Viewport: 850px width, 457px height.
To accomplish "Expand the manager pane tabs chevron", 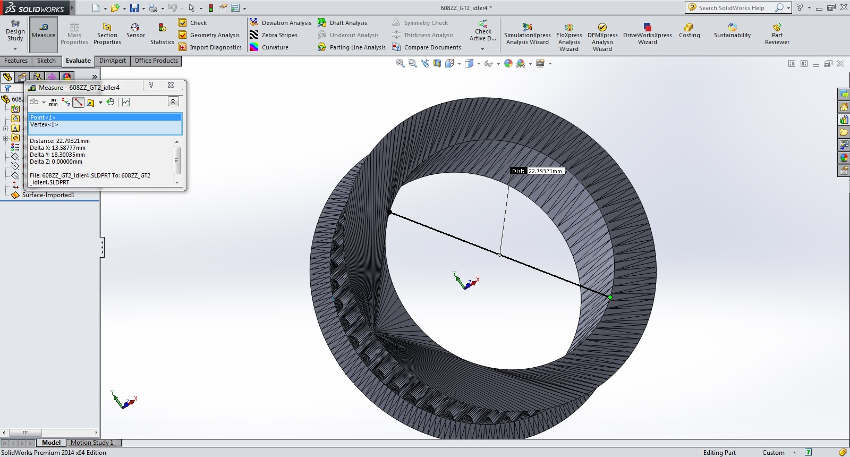I will tap(94, 77).
